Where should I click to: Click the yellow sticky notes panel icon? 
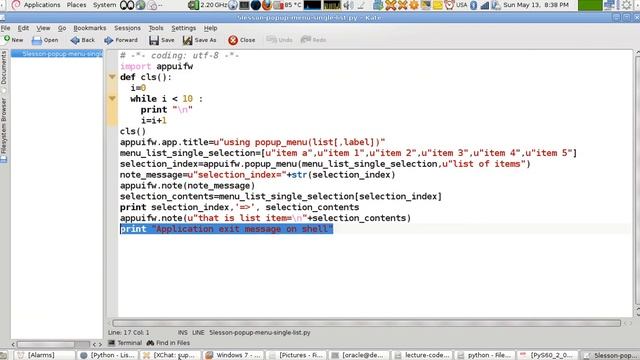(438, 5)
